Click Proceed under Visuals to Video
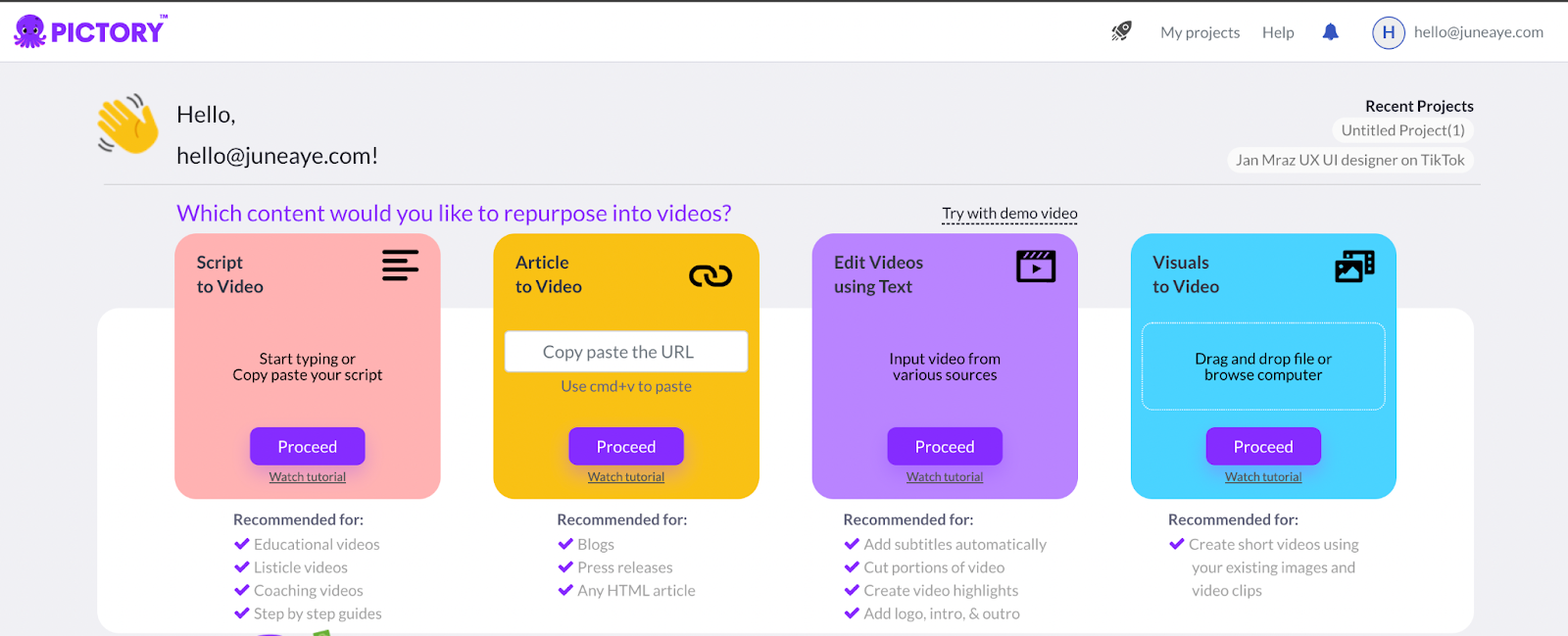 [1263, 446]
